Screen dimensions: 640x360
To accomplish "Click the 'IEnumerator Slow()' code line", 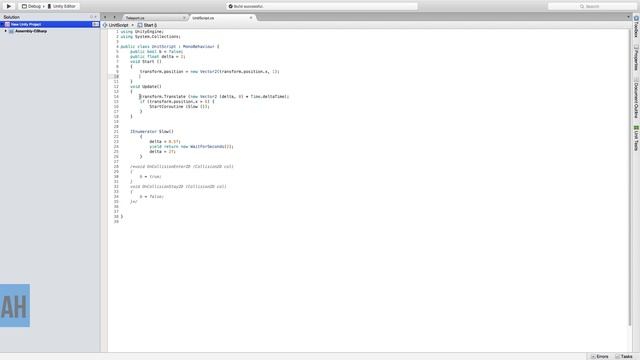I will click(152, 131).
